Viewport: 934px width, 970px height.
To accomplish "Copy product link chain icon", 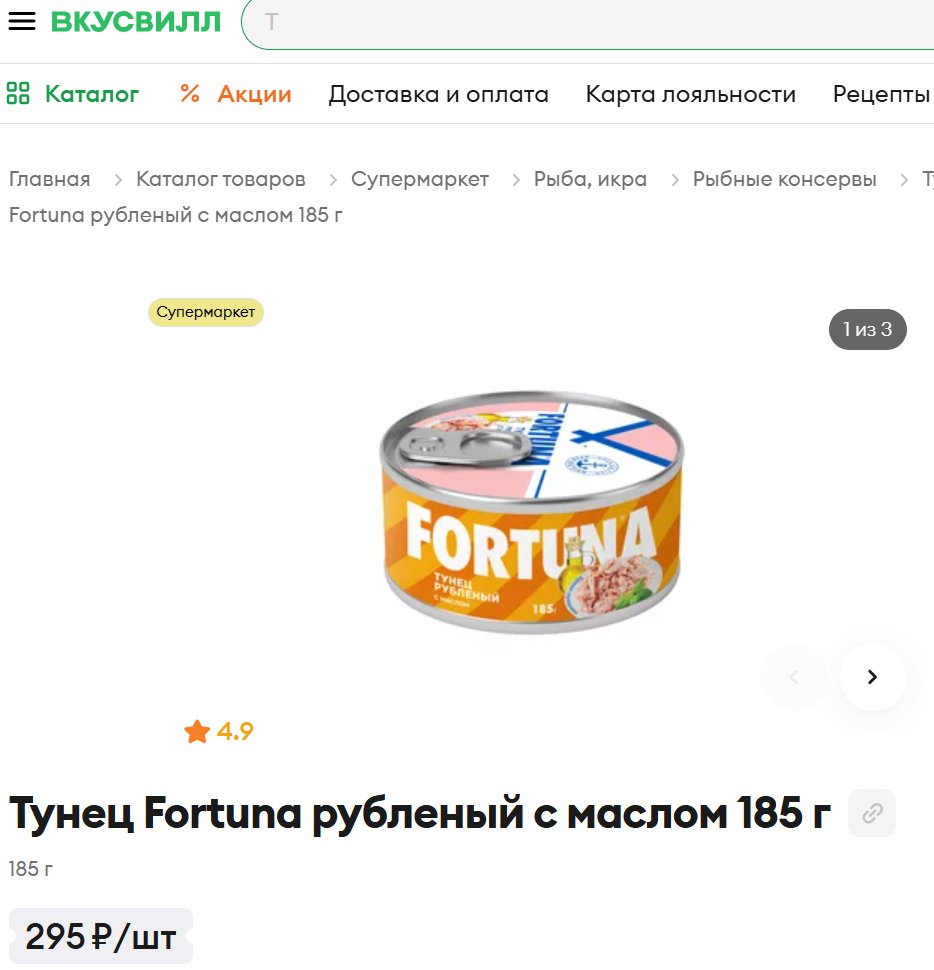I will click(x=872, y=813).
